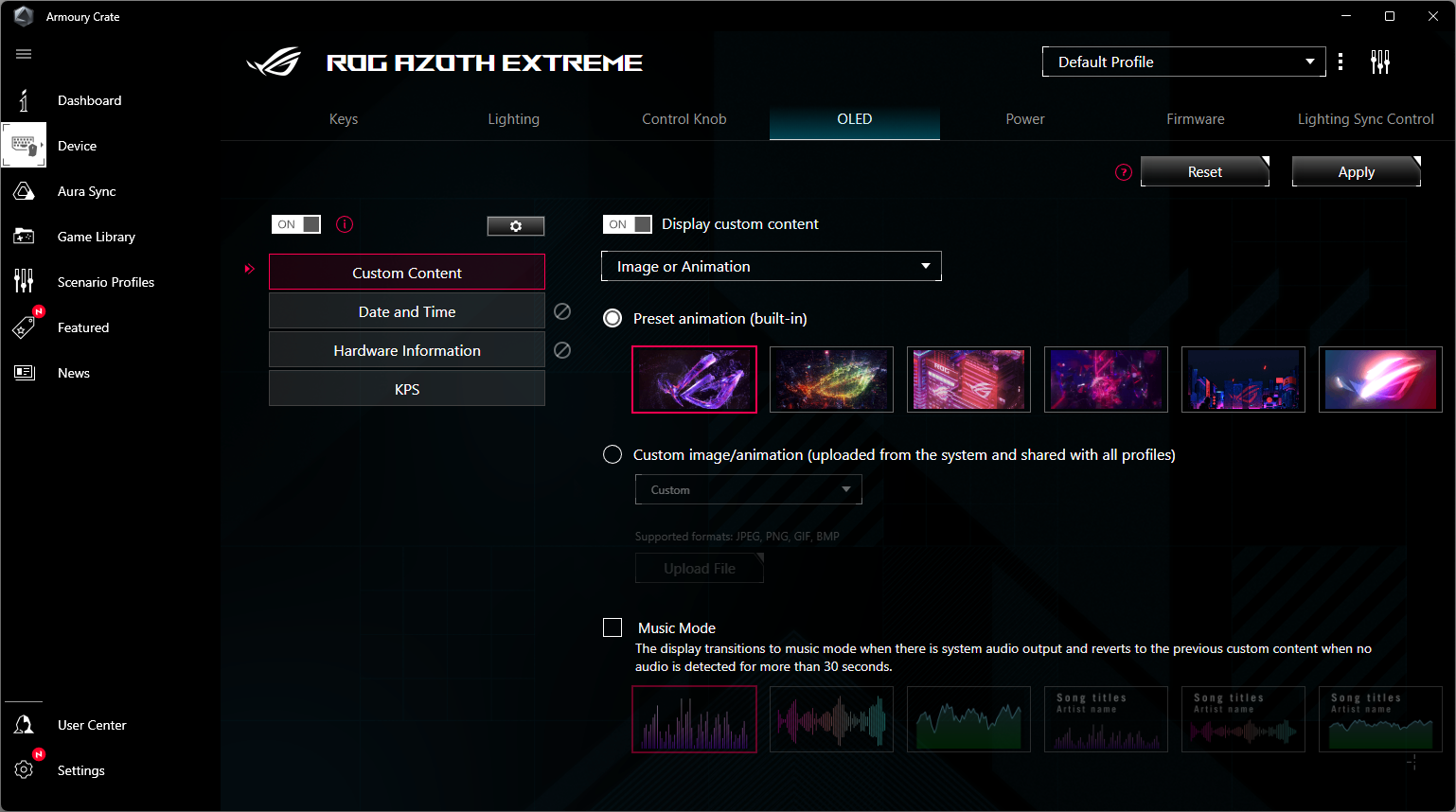Image resolution: width=1456 pixels, height=812 pixels.
Task: Click the ROG logo in the header
Action: [x=274, y=62]
